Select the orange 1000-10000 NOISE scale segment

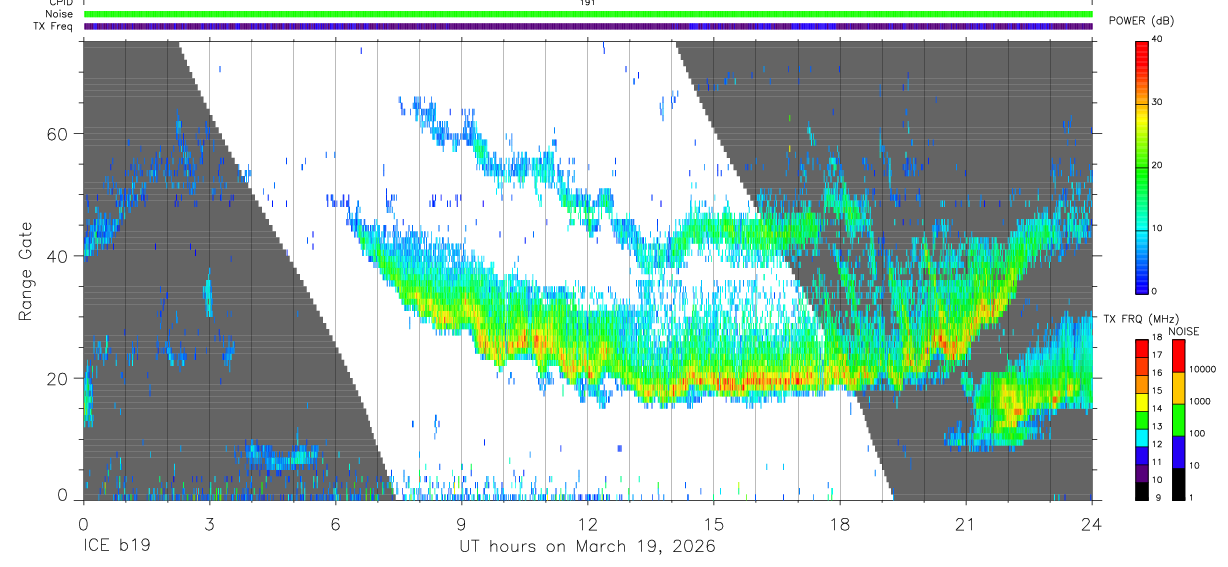coord(1178,387)
